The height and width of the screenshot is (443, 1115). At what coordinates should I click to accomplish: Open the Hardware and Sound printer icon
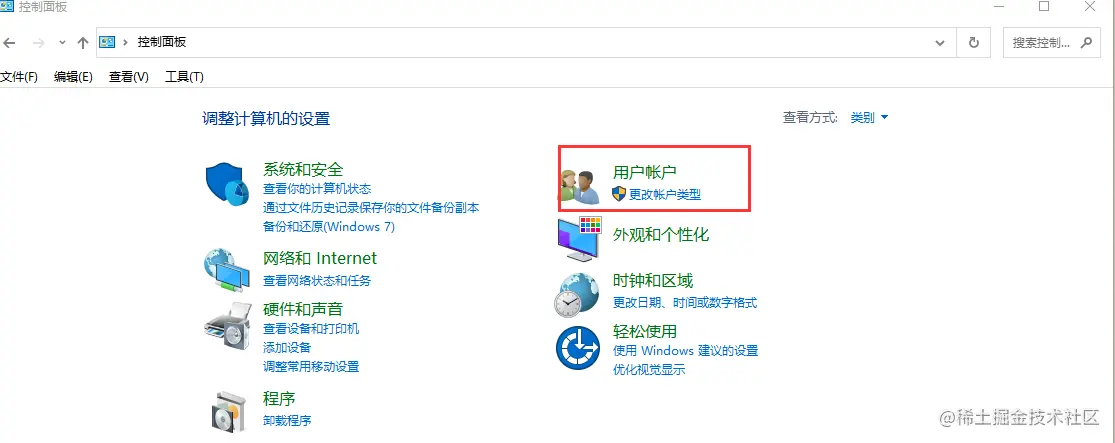coord(228,324)
